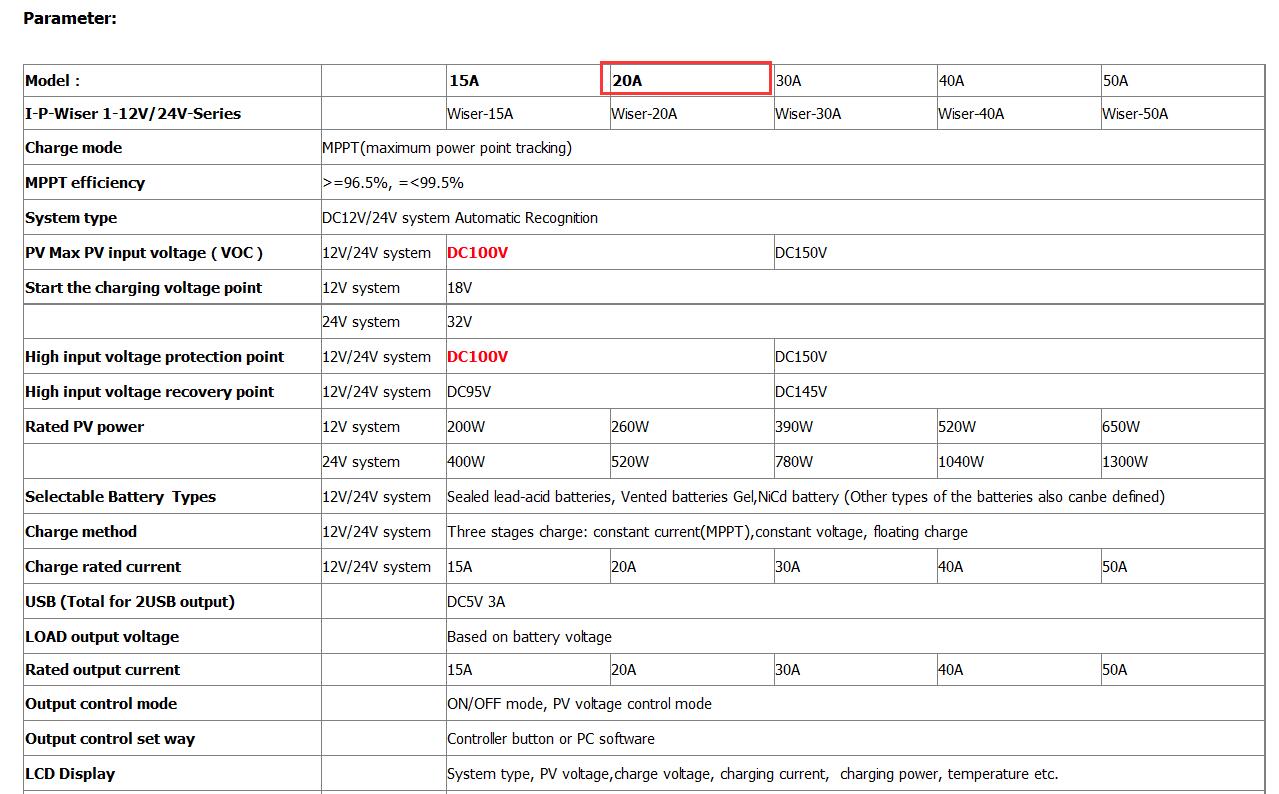Click the 'Parameter:' heading text
The image size is (1279, 794).
70,18
